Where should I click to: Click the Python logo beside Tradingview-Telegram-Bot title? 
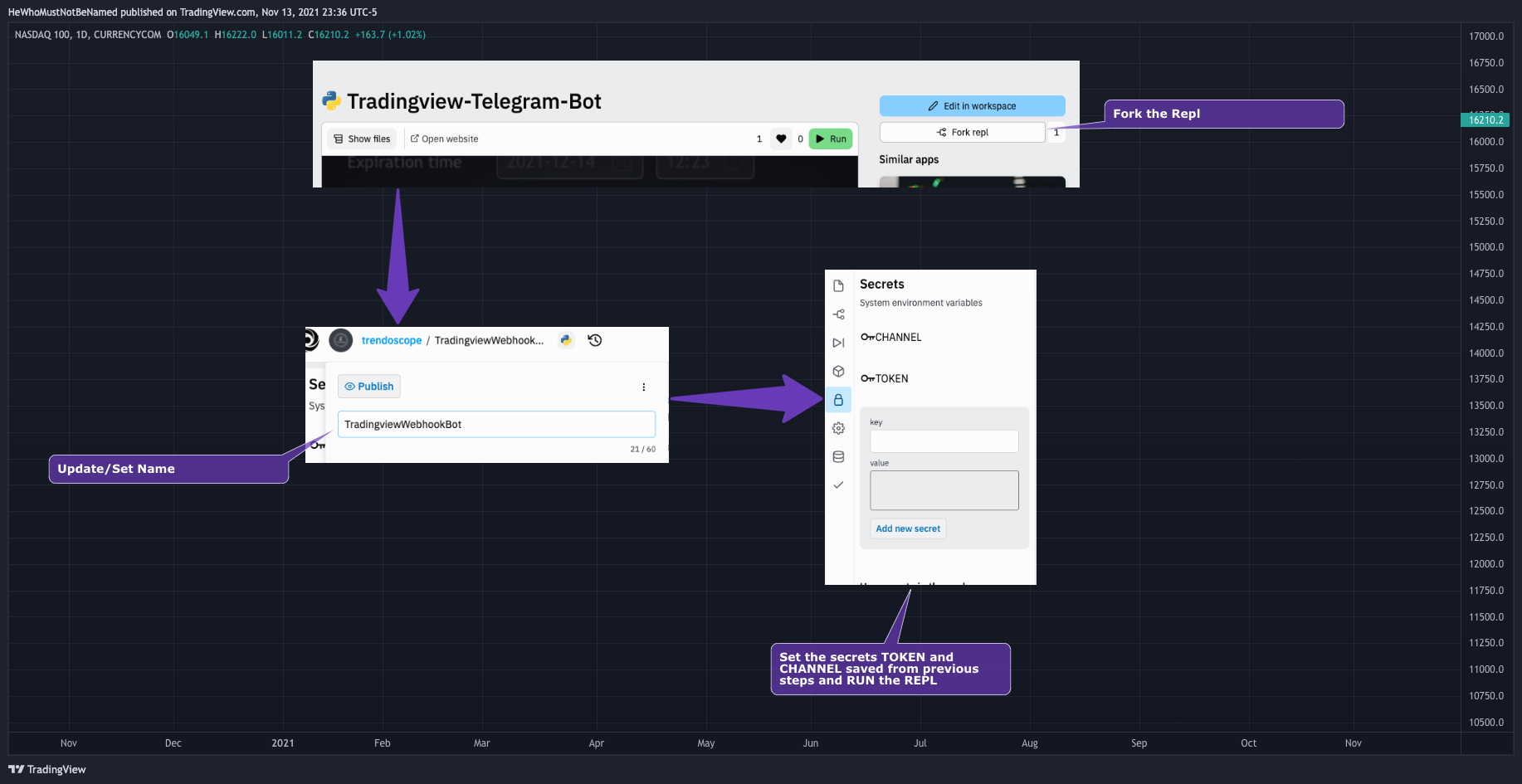332,101
